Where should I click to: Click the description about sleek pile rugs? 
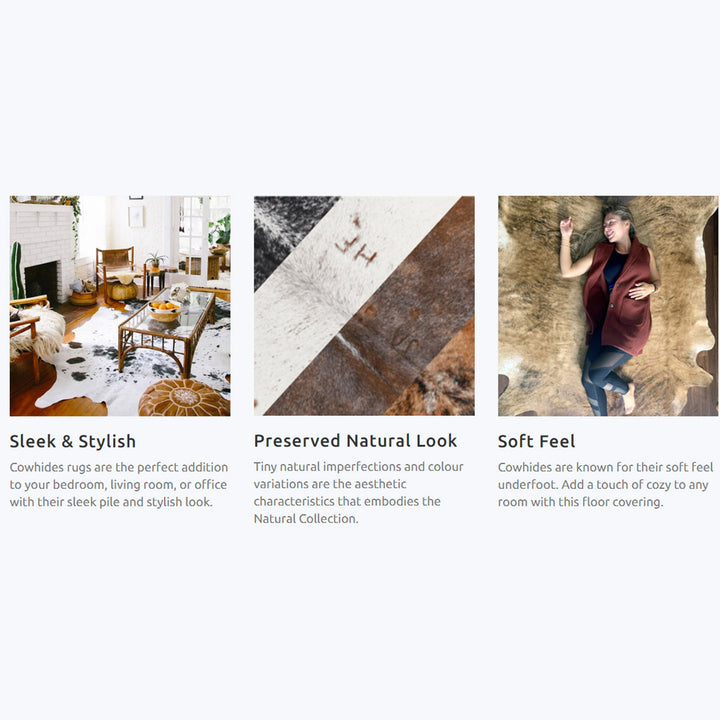pyautogui.click(x=119, y=484)
